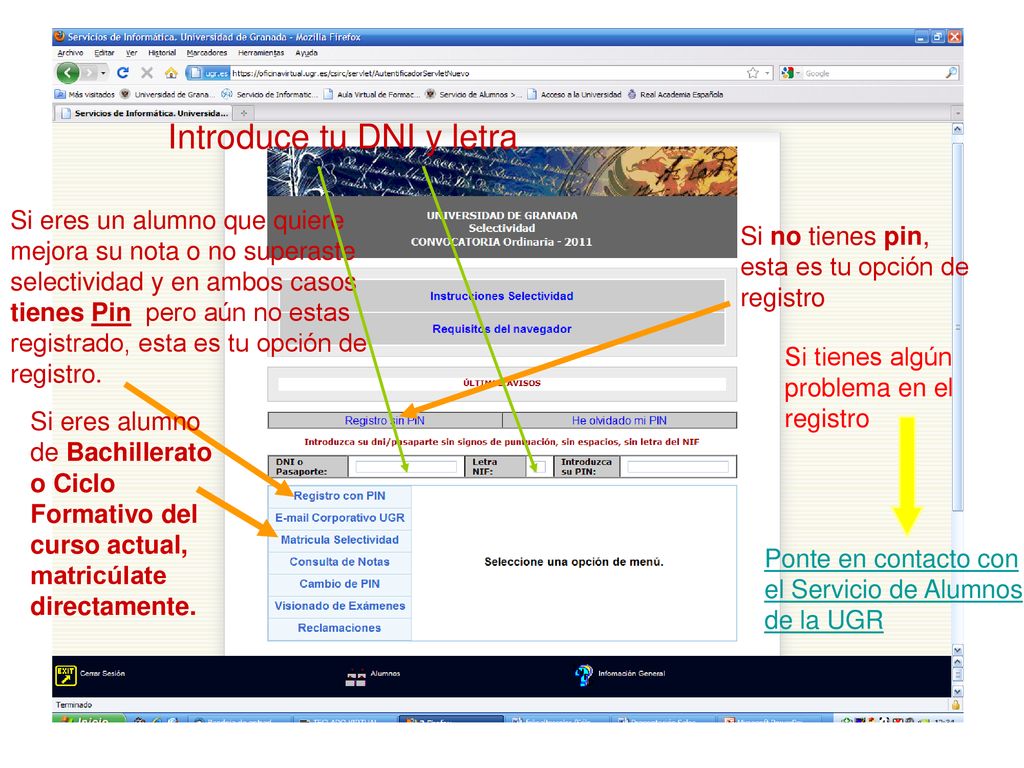The image size is (1024, 768).
Task: Open the Ayuda menu
Action: pyautogui.click(x=306, y=53)
